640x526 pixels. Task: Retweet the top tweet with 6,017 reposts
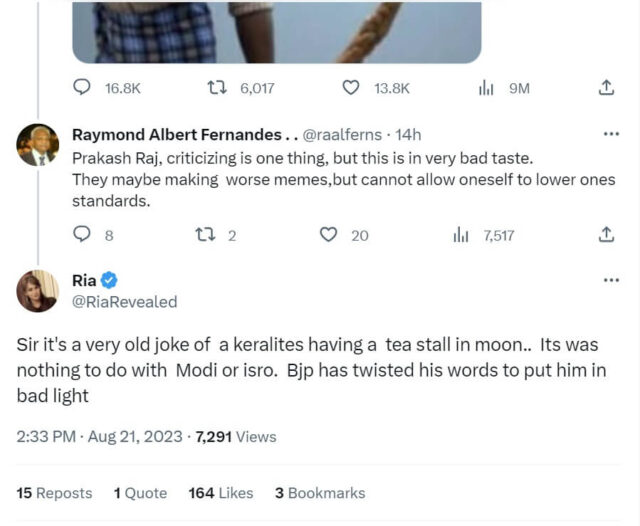coord(213,88)
